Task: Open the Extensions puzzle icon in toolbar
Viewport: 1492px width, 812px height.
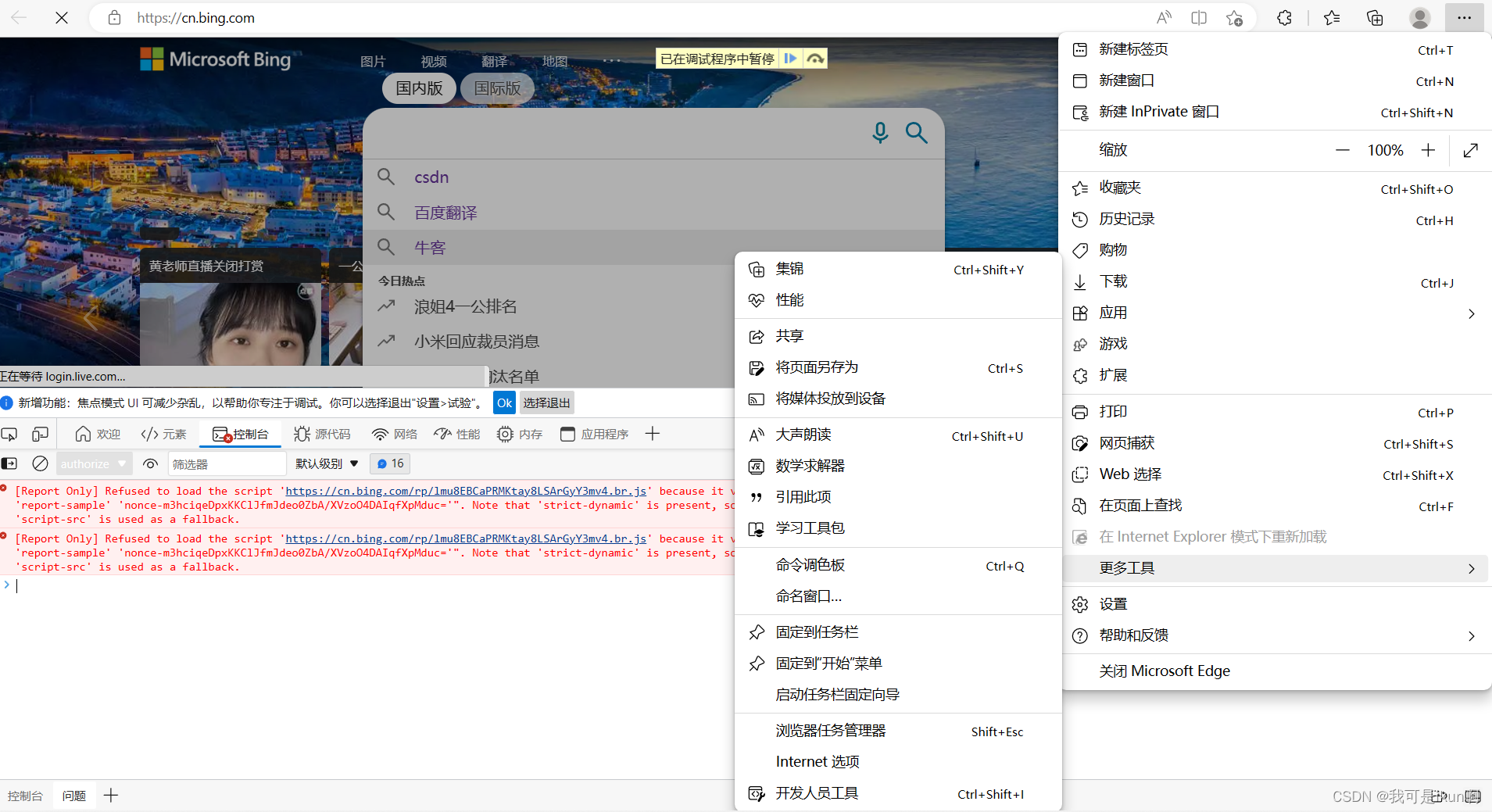Action: [1284, 17]
